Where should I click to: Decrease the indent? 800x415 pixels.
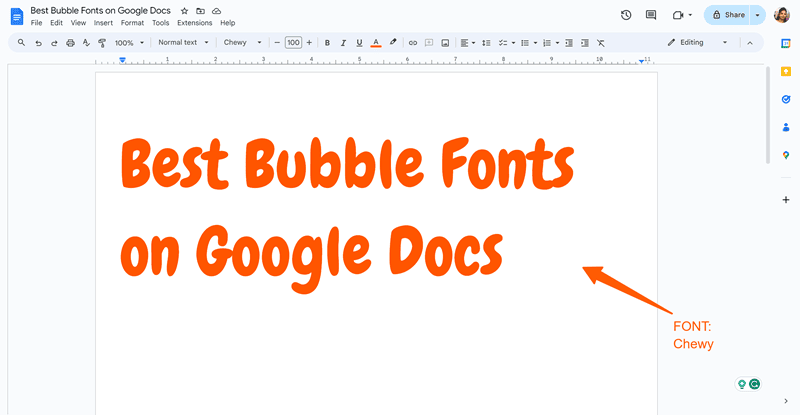coord(569,43)
